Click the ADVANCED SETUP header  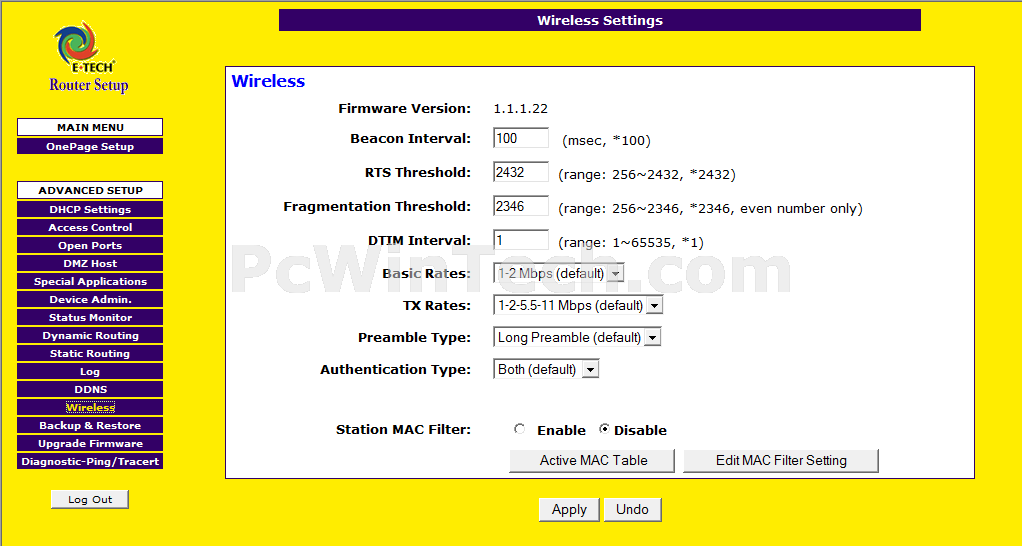[x=90, y=190]
